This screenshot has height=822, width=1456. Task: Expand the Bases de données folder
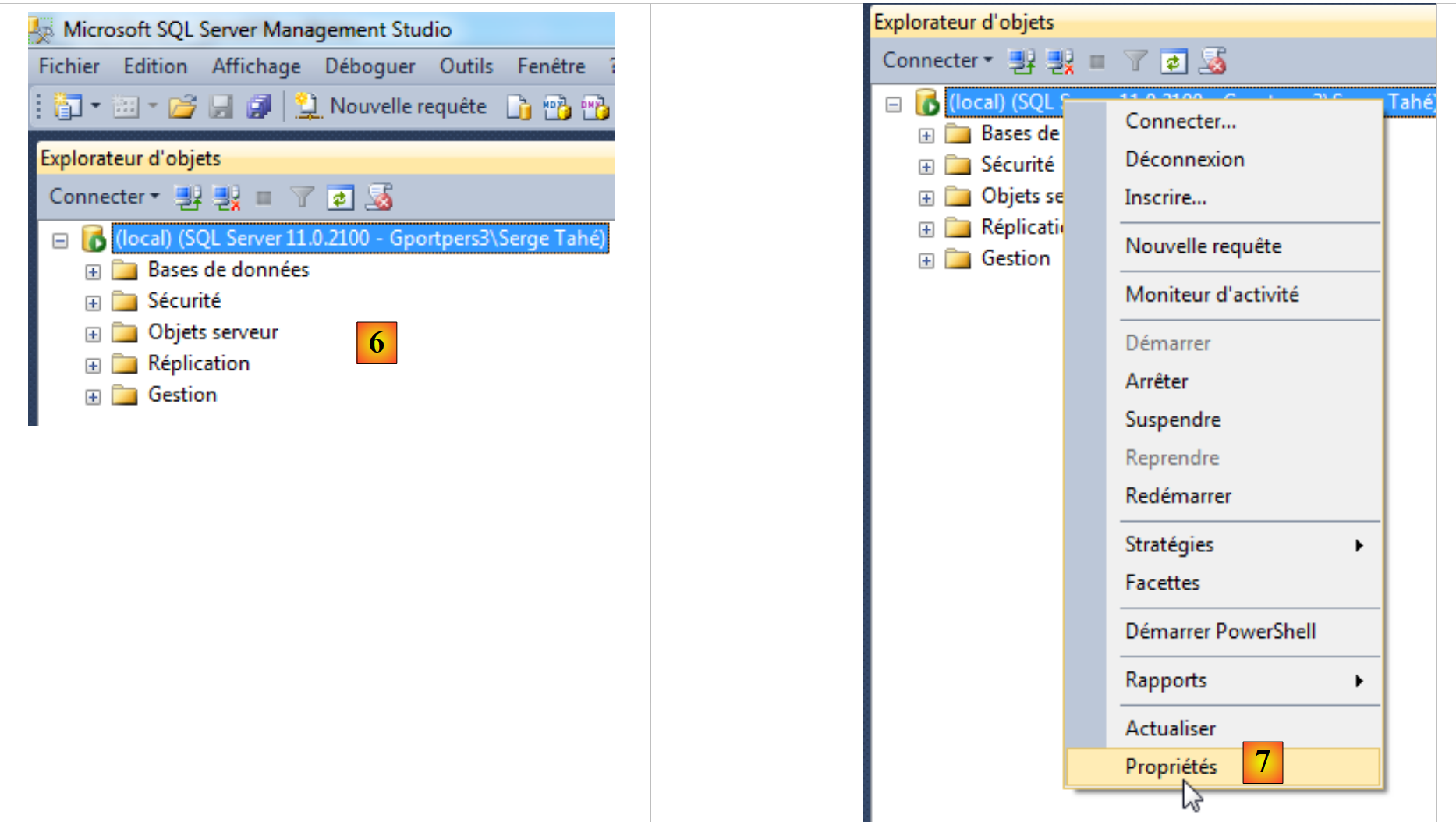[93, 272]
